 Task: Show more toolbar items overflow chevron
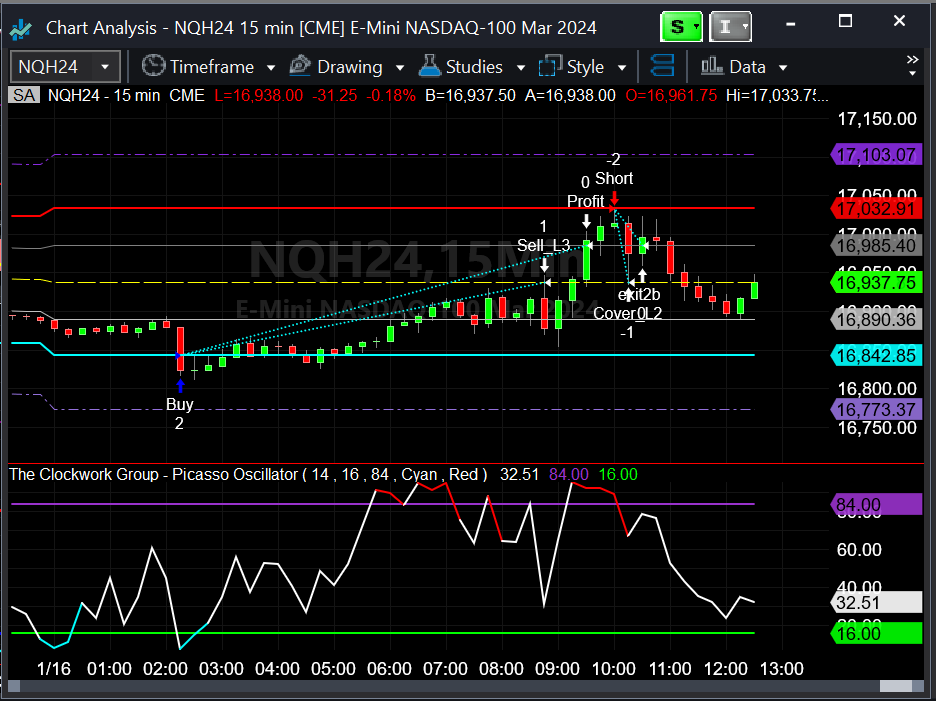912,65
